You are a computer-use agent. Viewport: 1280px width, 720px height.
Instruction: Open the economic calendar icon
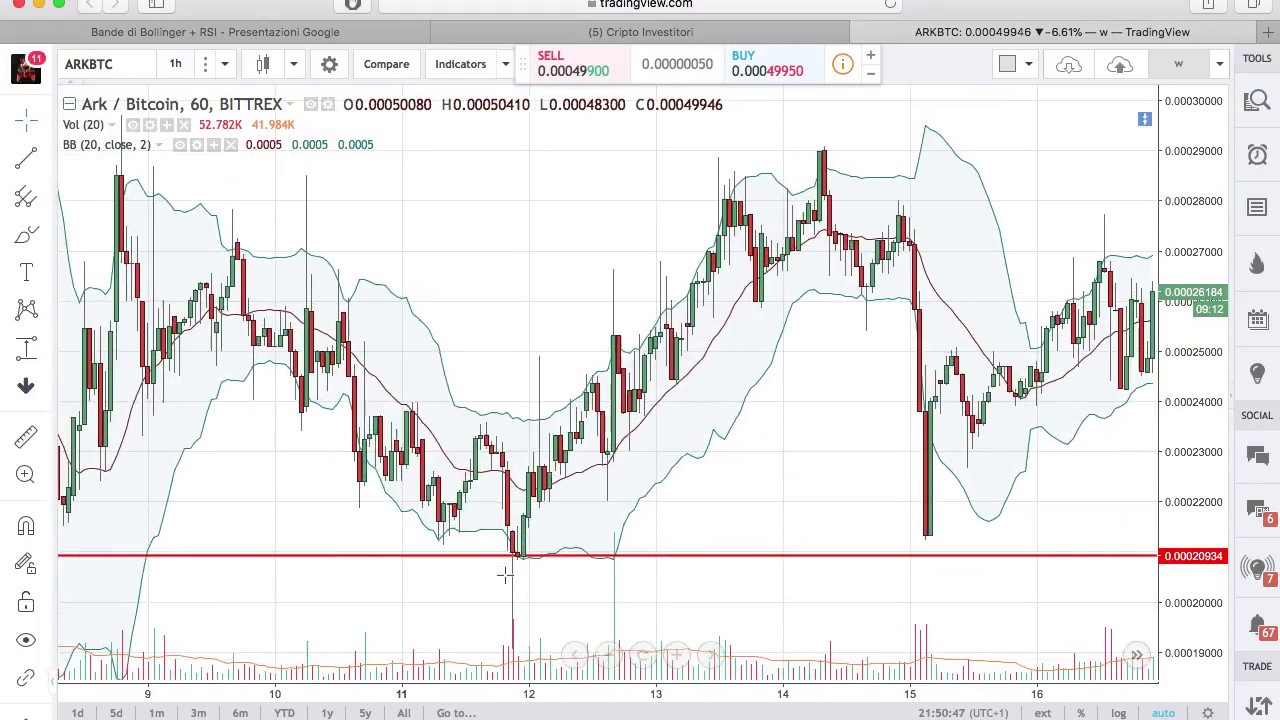[1257, 319]
